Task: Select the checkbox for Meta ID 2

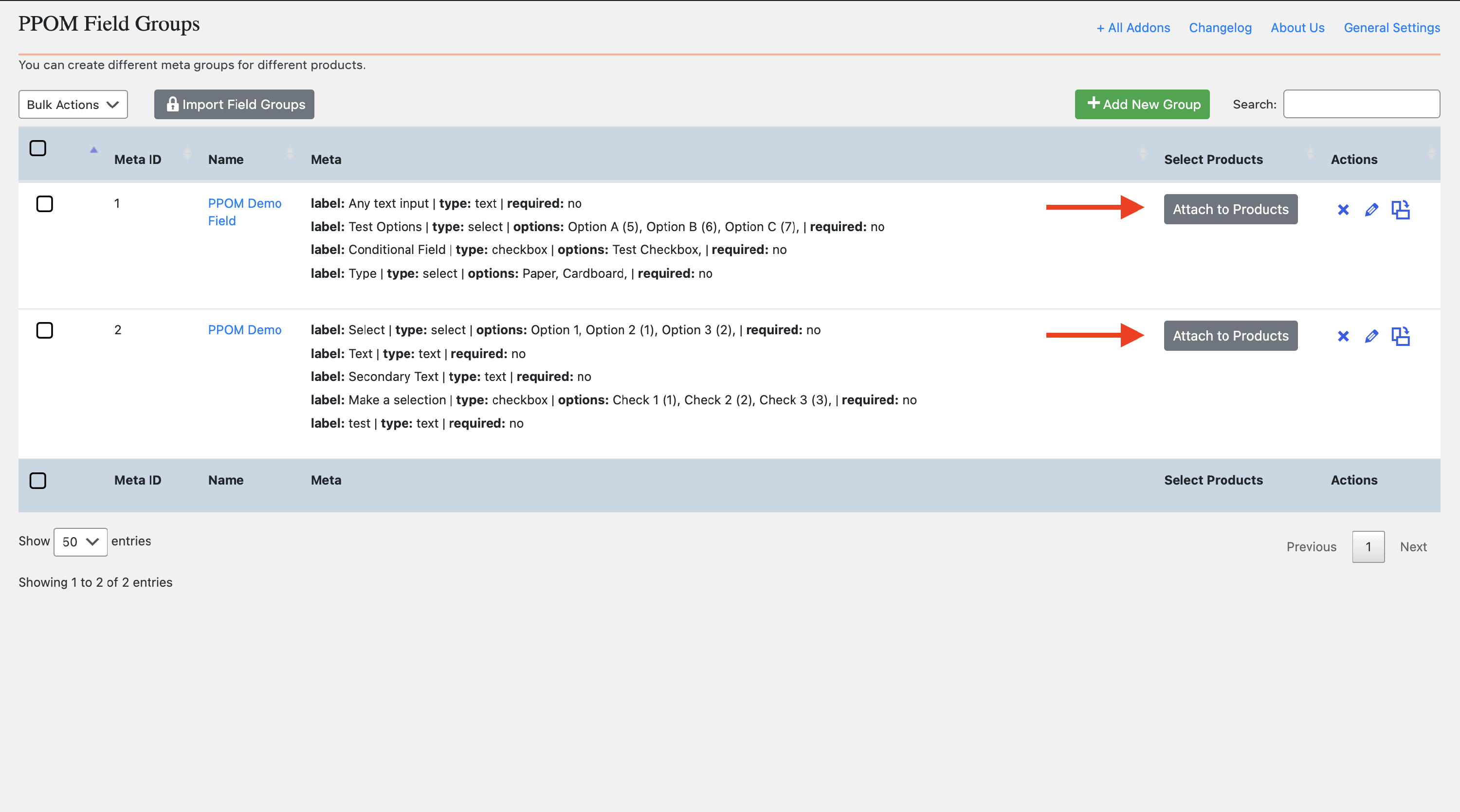Action: (x=44, y=330)
